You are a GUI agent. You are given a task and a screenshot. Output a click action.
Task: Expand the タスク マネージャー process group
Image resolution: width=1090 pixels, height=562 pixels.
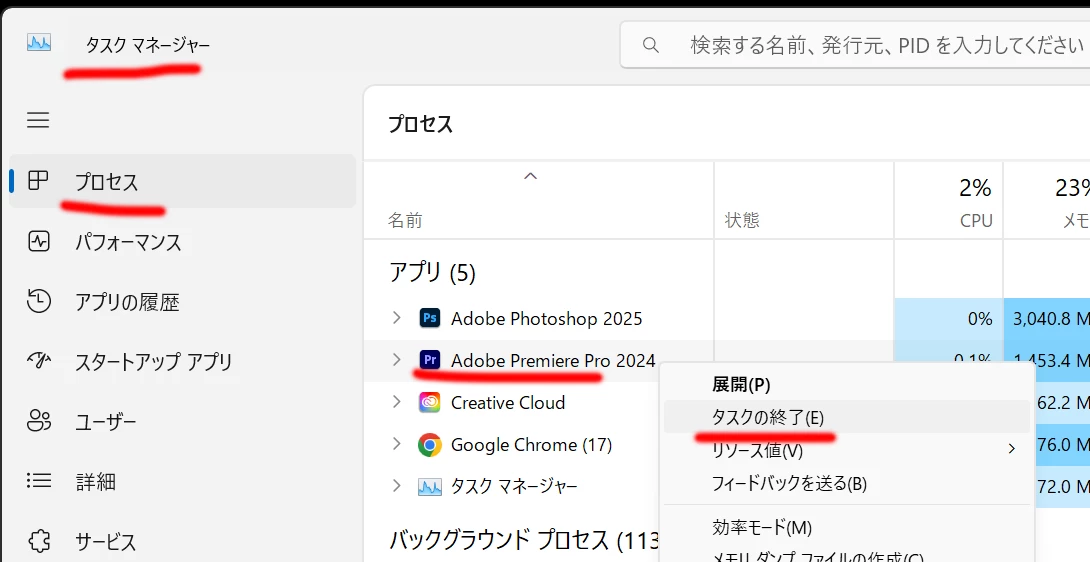click(x=397, y=485)
